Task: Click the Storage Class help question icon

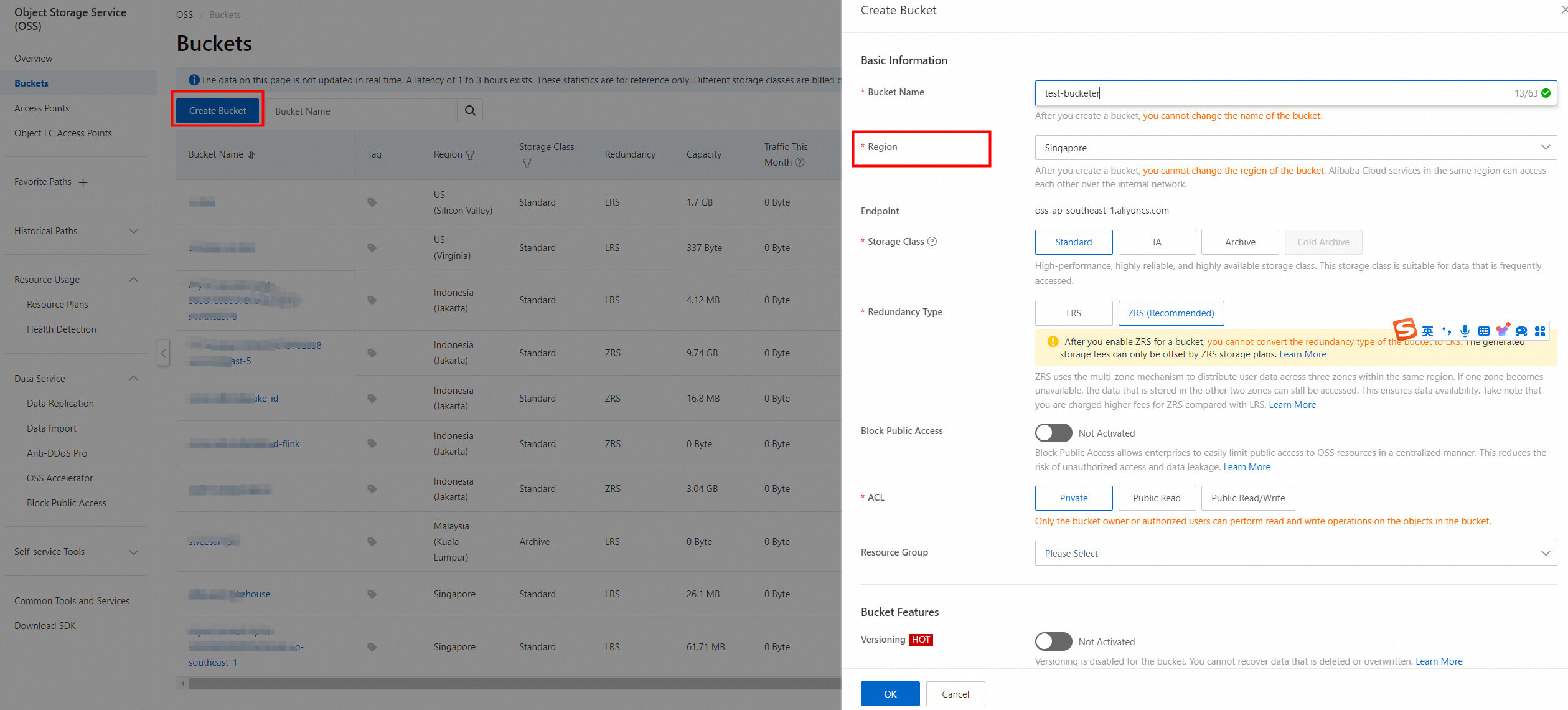Action: tap(932, 242)
